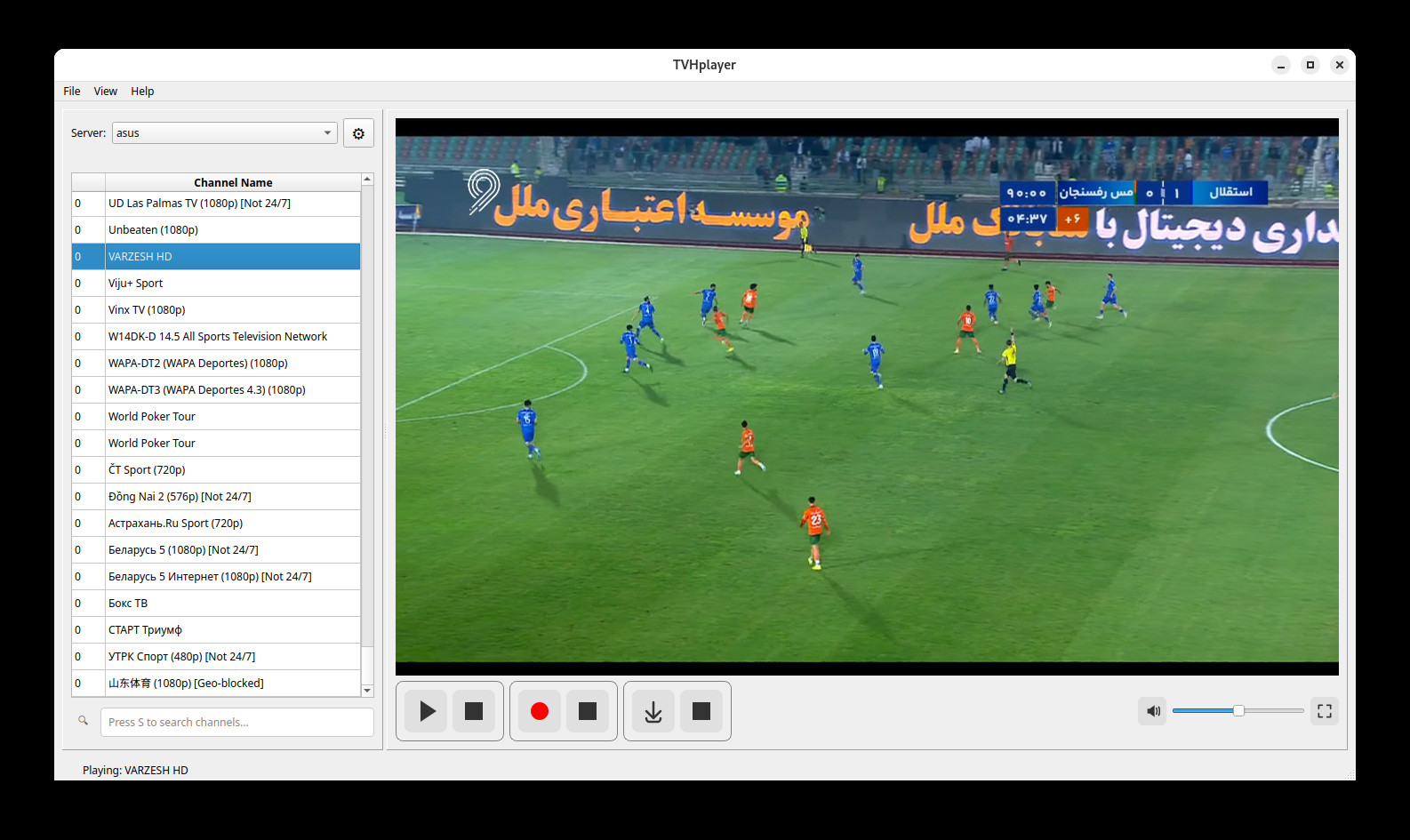The width and height of the screenshot is (1410, 840).
Task: Open the Server dropdown showing asus
Action: pyautogui.click(x=224, y=133)
